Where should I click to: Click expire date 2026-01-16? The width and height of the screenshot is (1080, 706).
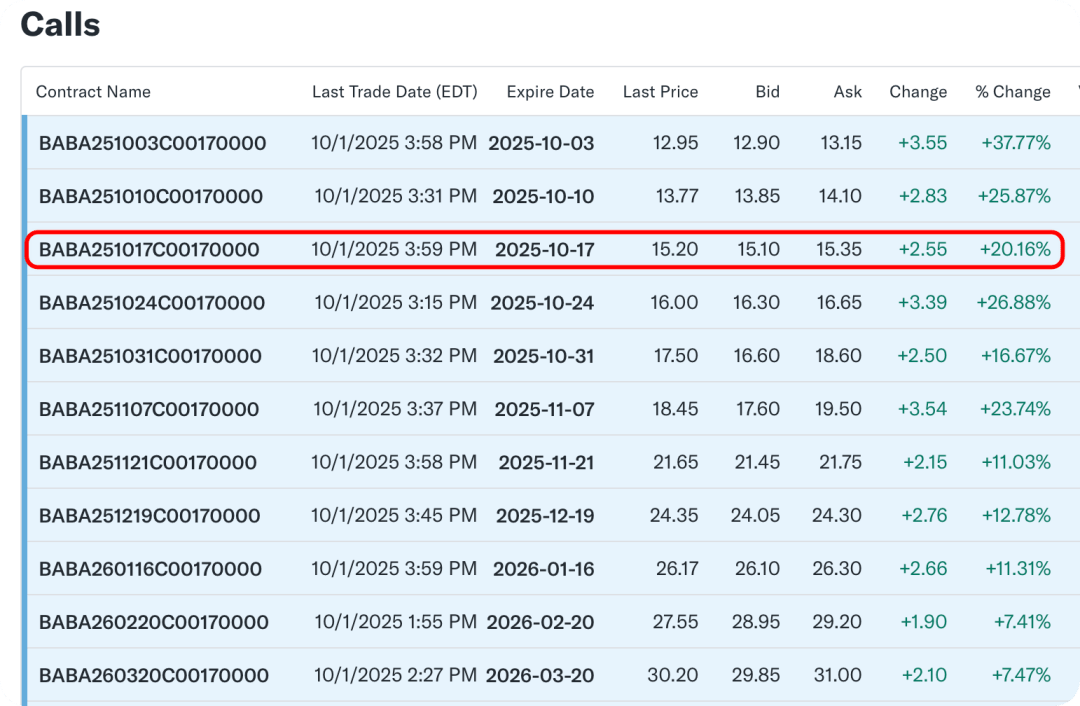[x=543, y=569]
